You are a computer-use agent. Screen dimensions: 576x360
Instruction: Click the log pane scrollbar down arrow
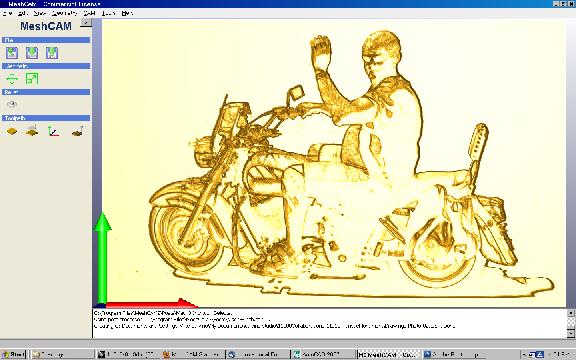(x=571, y=334)
